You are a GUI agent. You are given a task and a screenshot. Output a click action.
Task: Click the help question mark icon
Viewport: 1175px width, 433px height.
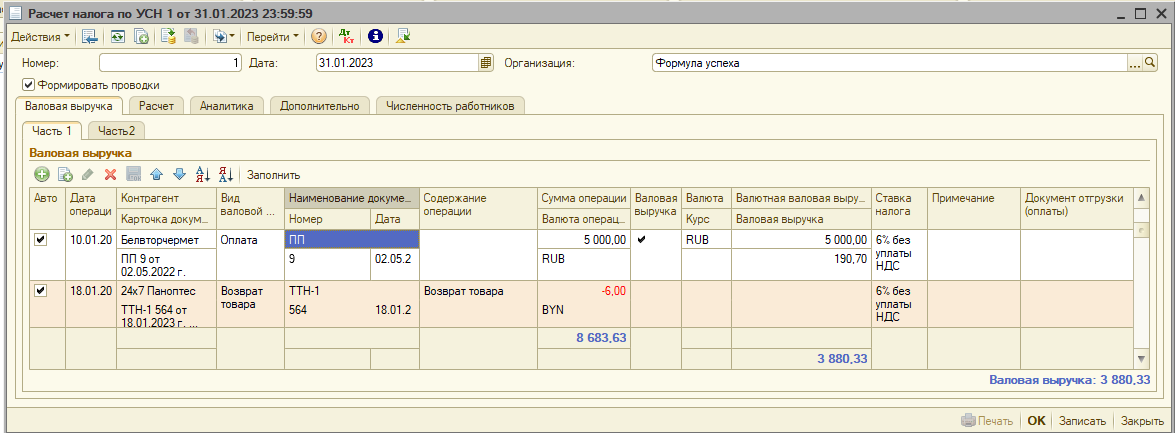pos(319,36)
